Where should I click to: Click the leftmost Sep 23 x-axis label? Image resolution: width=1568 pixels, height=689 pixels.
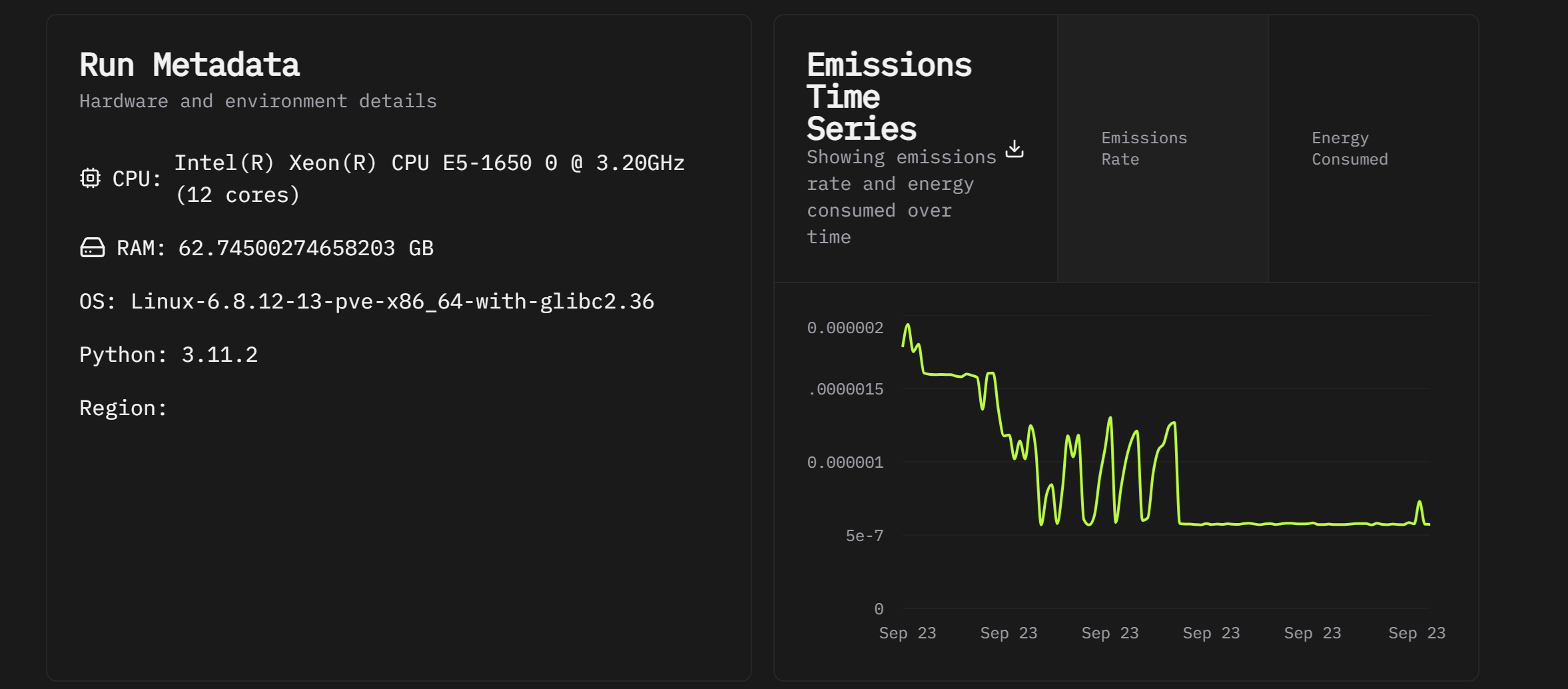(x=907, y=633)
